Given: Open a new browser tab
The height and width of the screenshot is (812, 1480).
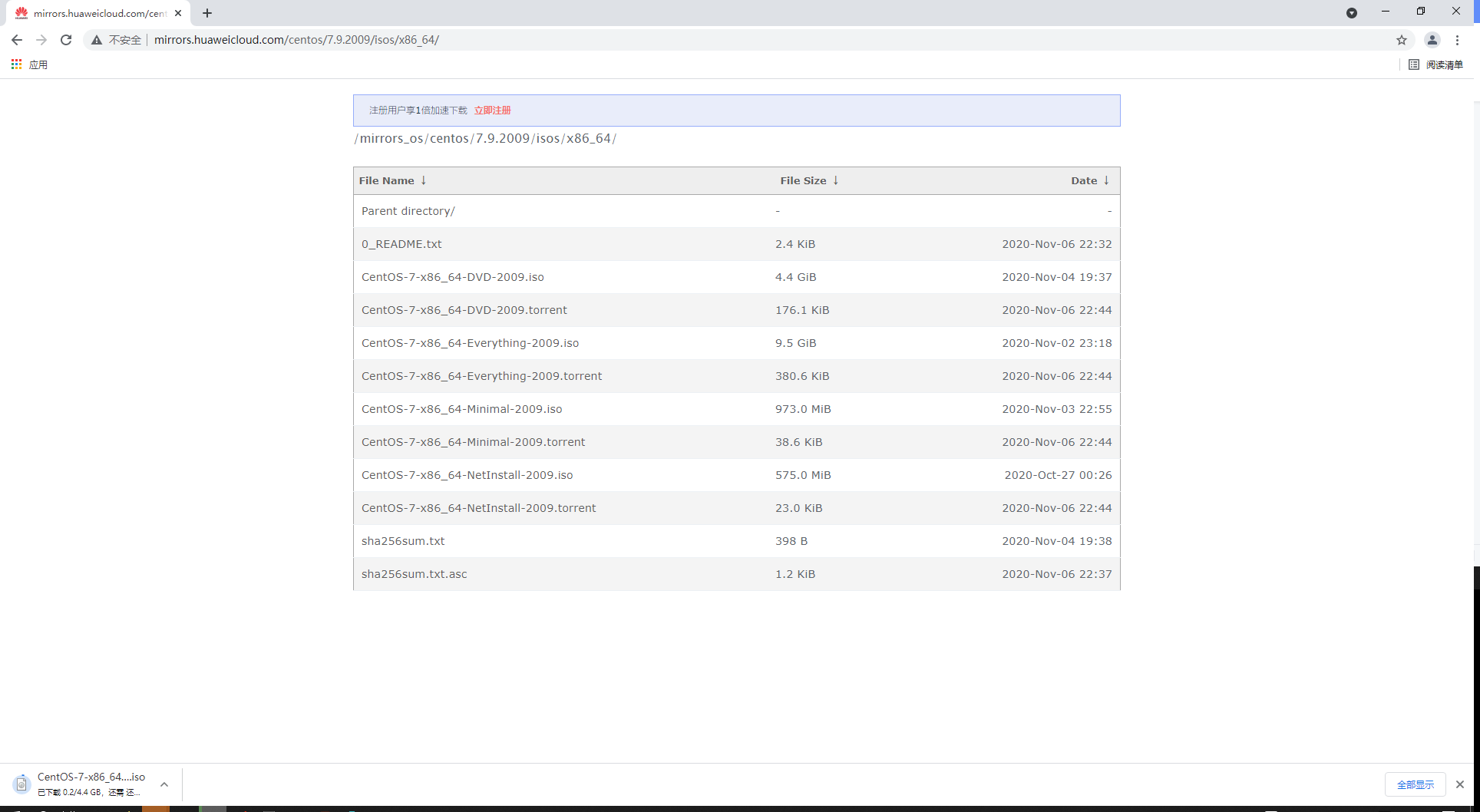Looking at the screenshot, I should pyautogui.click(x=207, y=13).
